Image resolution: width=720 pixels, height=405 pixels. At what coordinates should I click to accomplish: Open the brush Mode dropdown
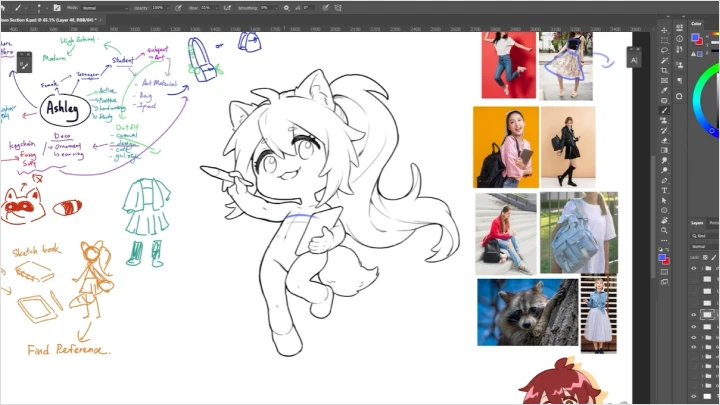(105, 7)
